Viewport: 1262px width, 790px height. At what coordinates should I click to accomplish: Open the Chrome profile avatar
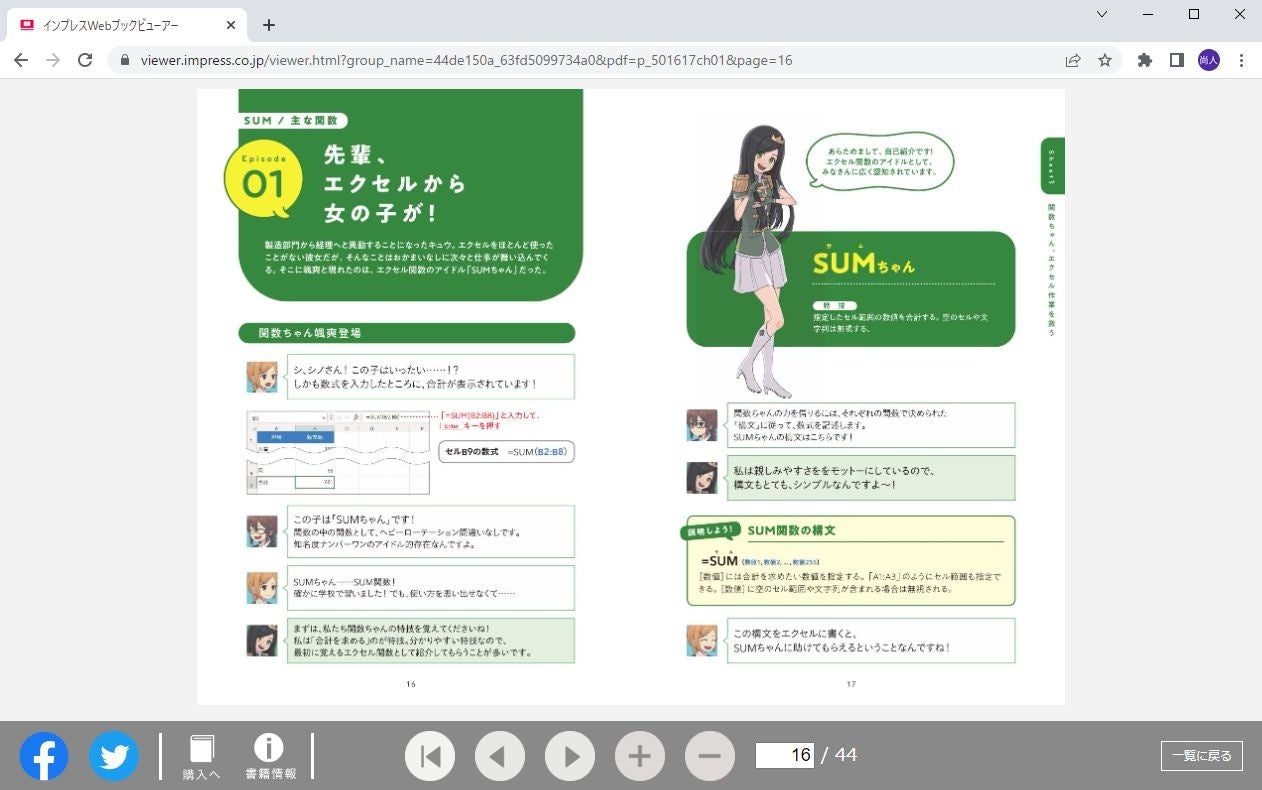click(1209, 60)
